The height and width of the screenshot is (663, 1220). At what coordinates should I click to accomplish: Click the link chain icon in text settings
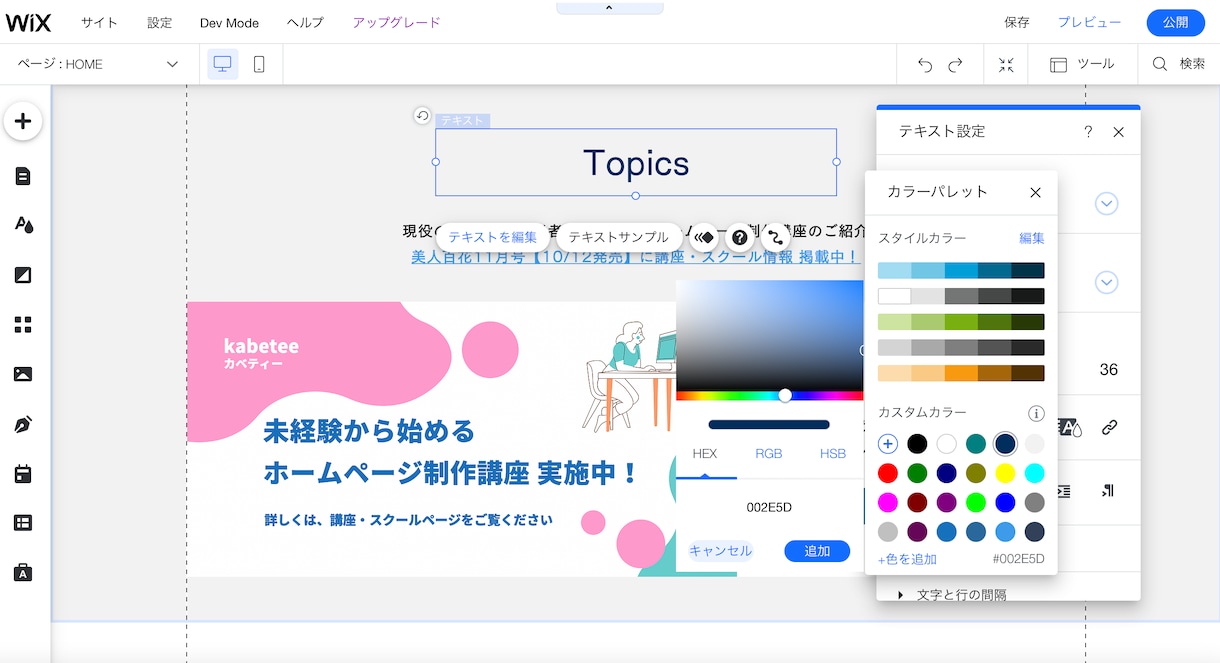pyautogui.click(x=1109, y=428)
